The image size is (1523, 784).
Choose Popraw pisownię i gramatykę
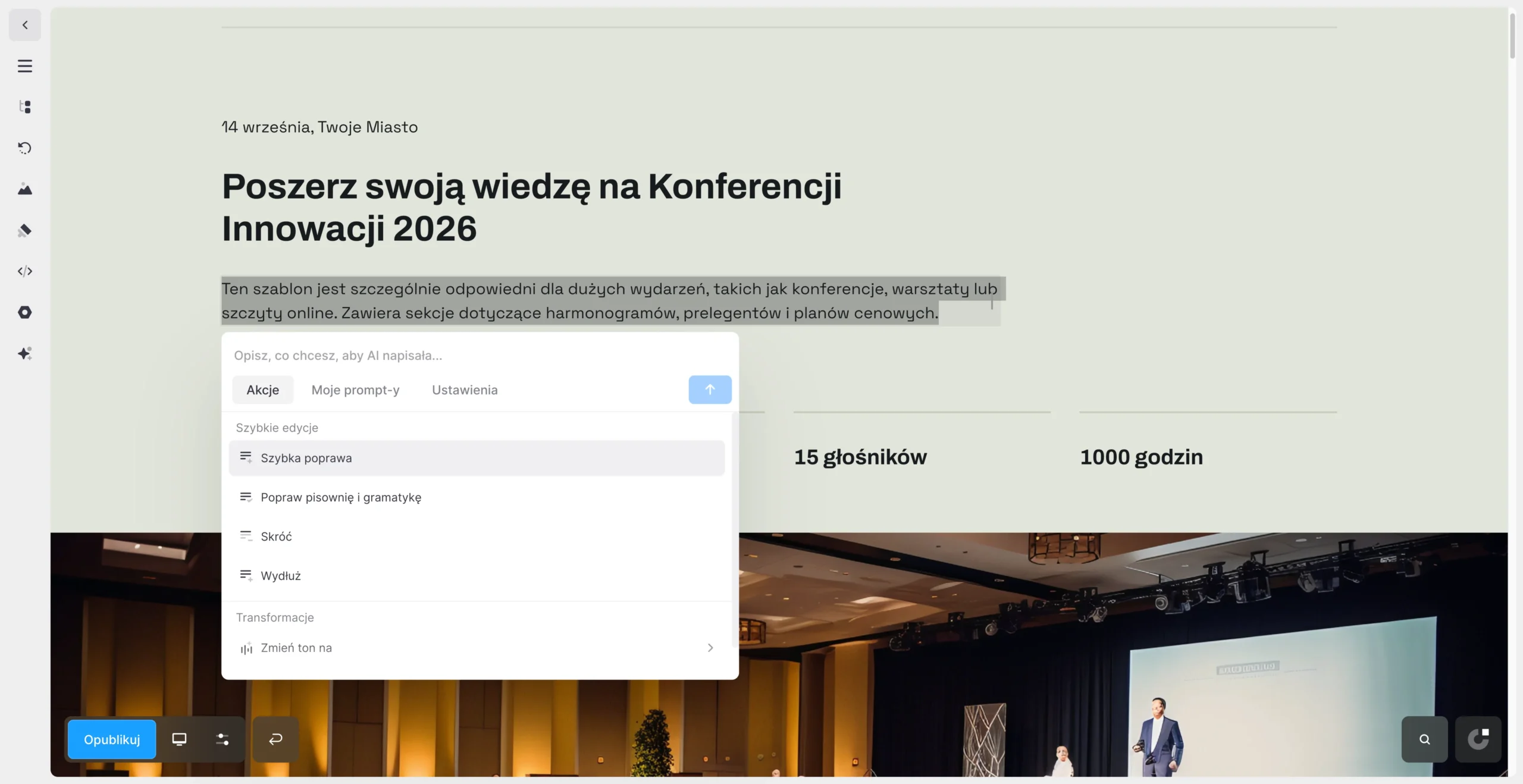coord(477,497)
